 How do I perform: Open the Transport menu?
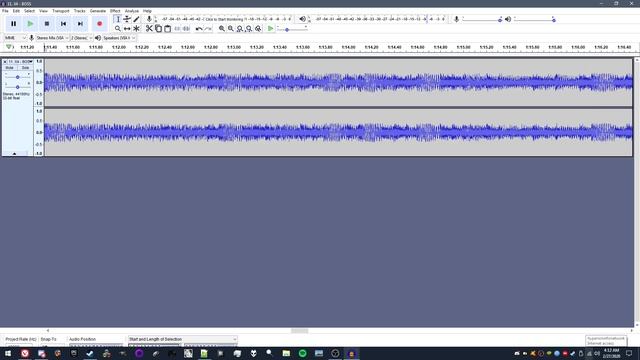(61, 11)
